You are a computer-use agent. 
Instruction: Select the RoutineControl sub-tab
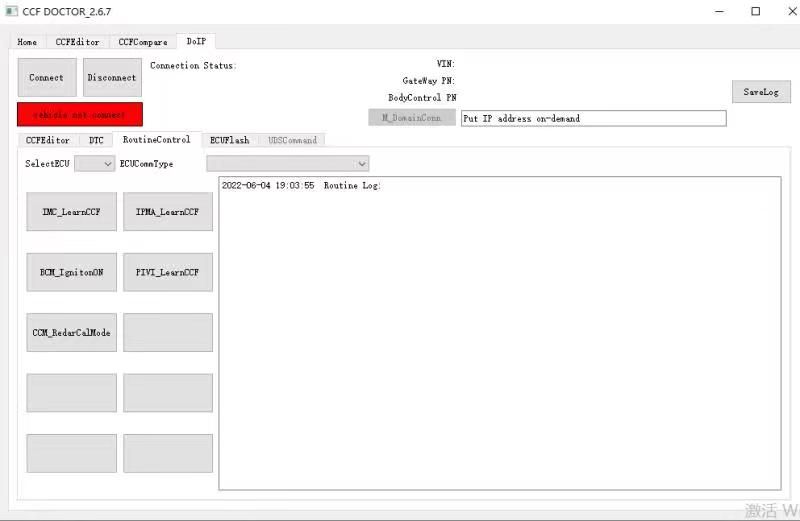pos(157,139)
